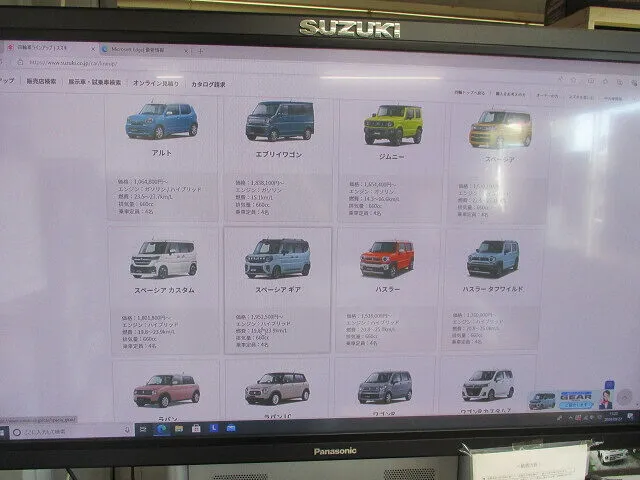Open the アルト car thumbnail

pos(162,121)
